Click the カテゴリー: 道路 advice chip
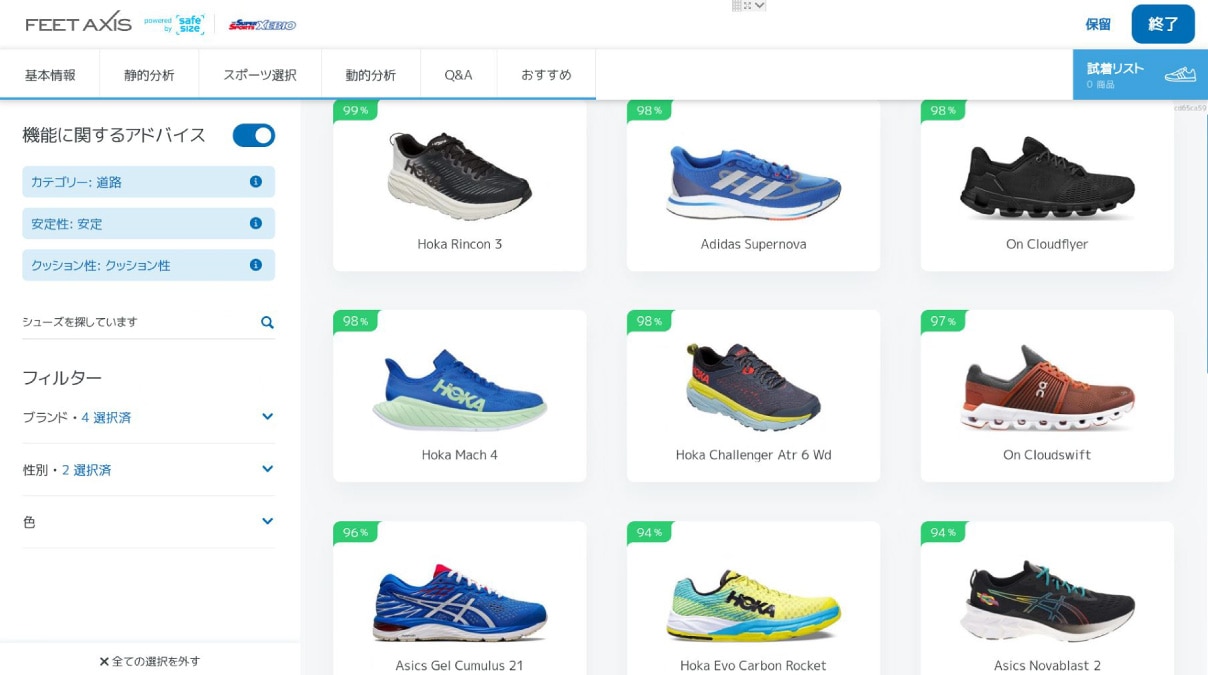This screenshot has height=675, width=1208. pos(148,182)
